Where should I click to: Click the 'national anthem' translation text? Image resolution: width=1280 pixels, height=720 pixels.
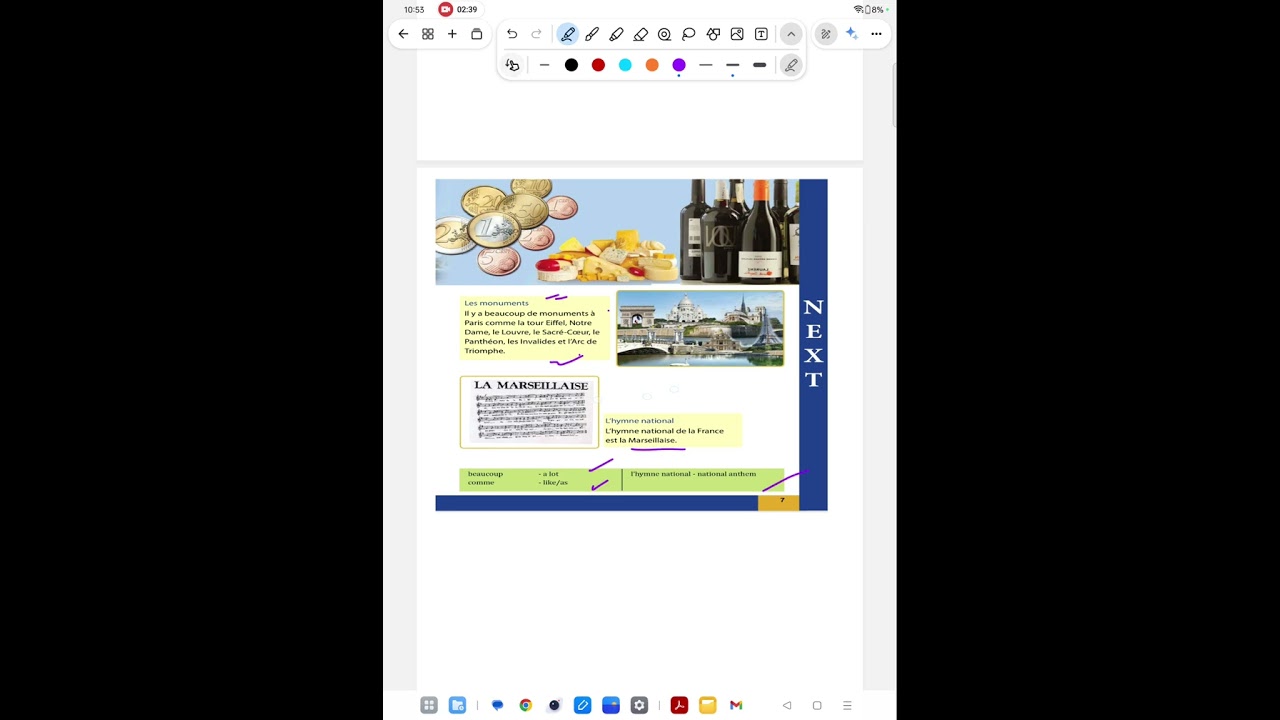click(x=727, y=474)
